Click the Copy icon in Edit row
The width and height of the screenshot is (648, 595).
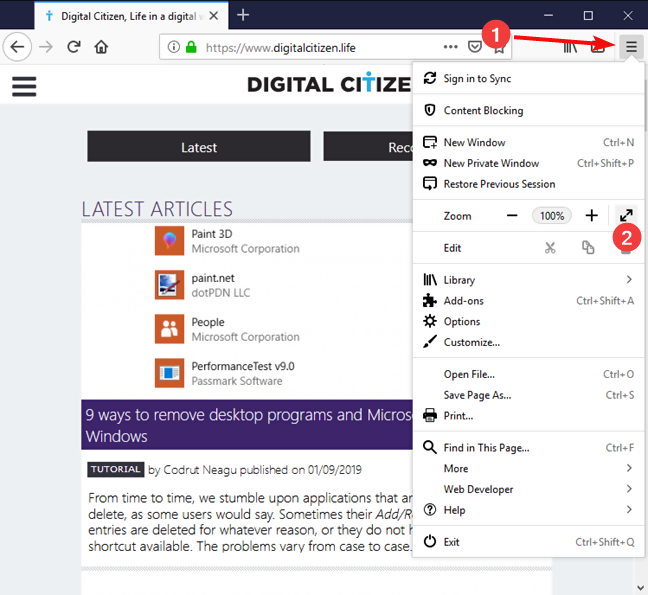(x=588, y=248)
